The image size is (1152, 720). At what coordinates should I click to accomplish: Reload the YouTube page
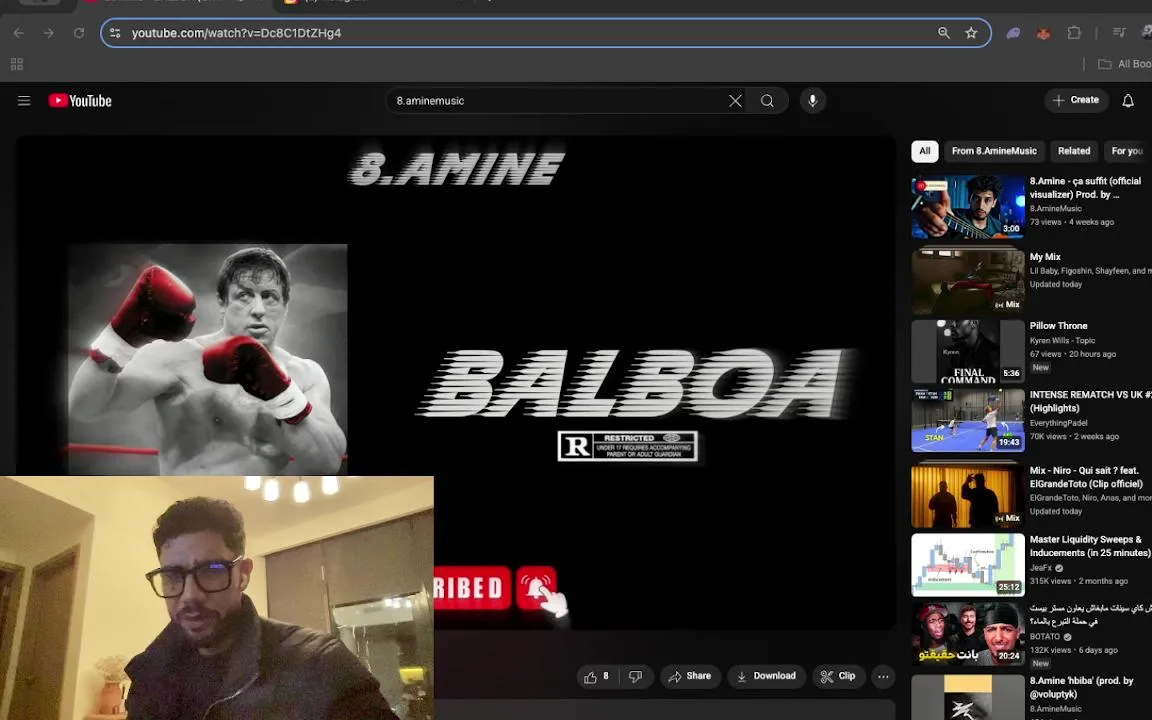point(79,33)
